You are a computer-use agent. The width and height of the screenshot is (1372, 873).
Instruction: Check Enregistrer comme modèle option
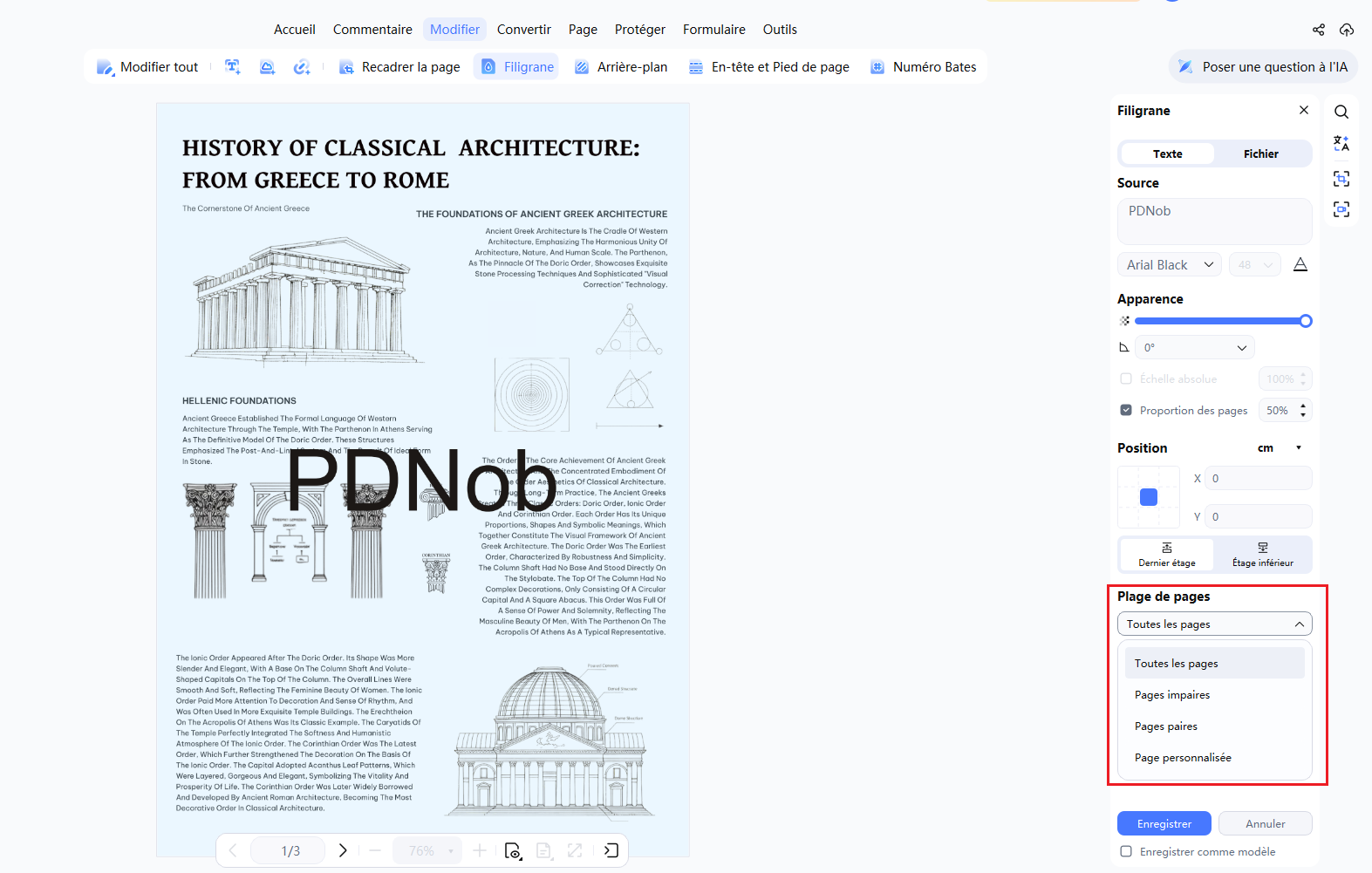(x=1126, y=851)
